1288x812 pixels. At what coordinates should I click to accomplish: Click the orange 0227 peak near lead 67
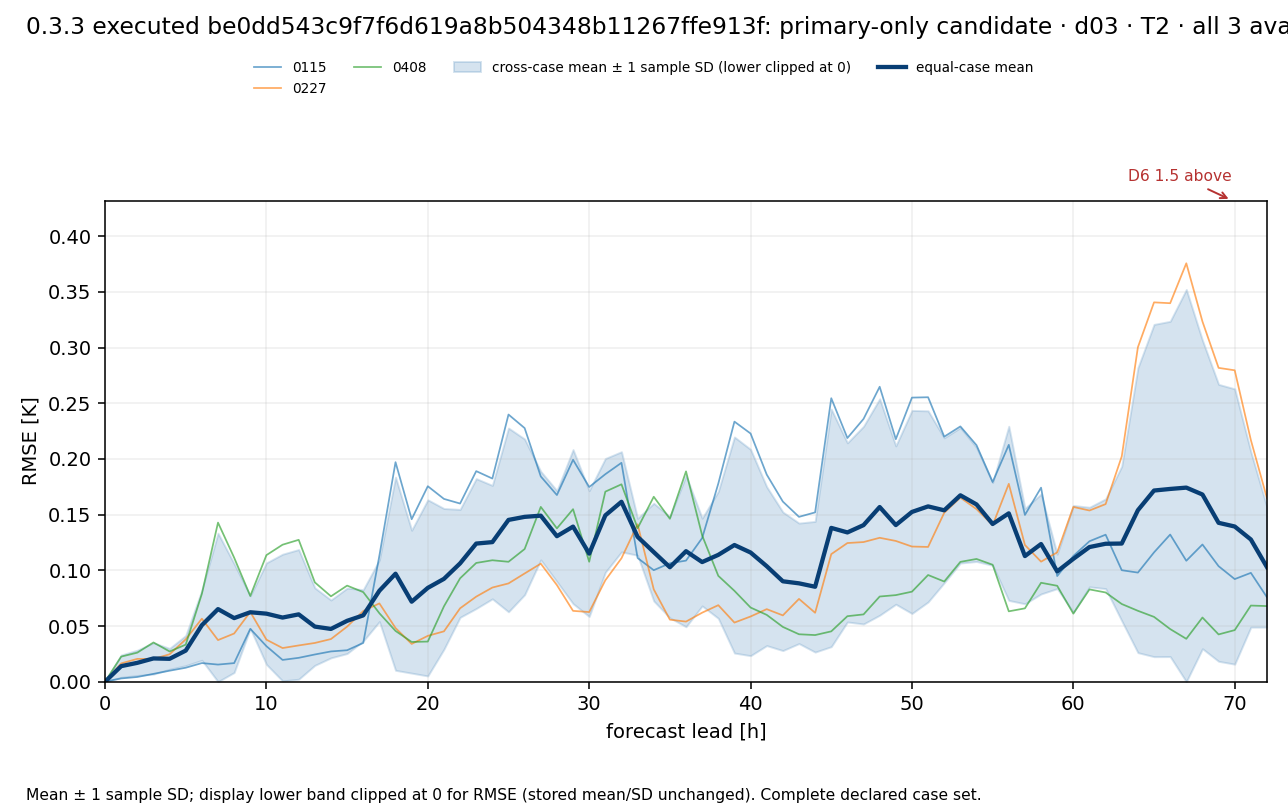pyautogui.click(x=1186, y=264)
